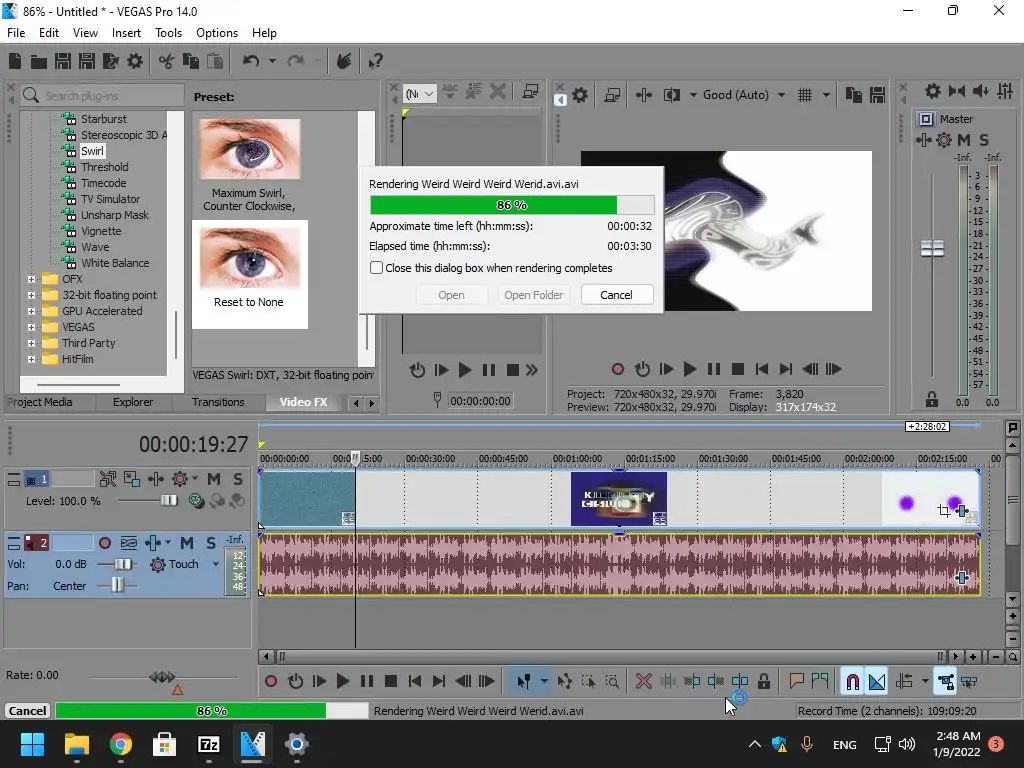Select the Vignette plug-in

tap(101, 231)
